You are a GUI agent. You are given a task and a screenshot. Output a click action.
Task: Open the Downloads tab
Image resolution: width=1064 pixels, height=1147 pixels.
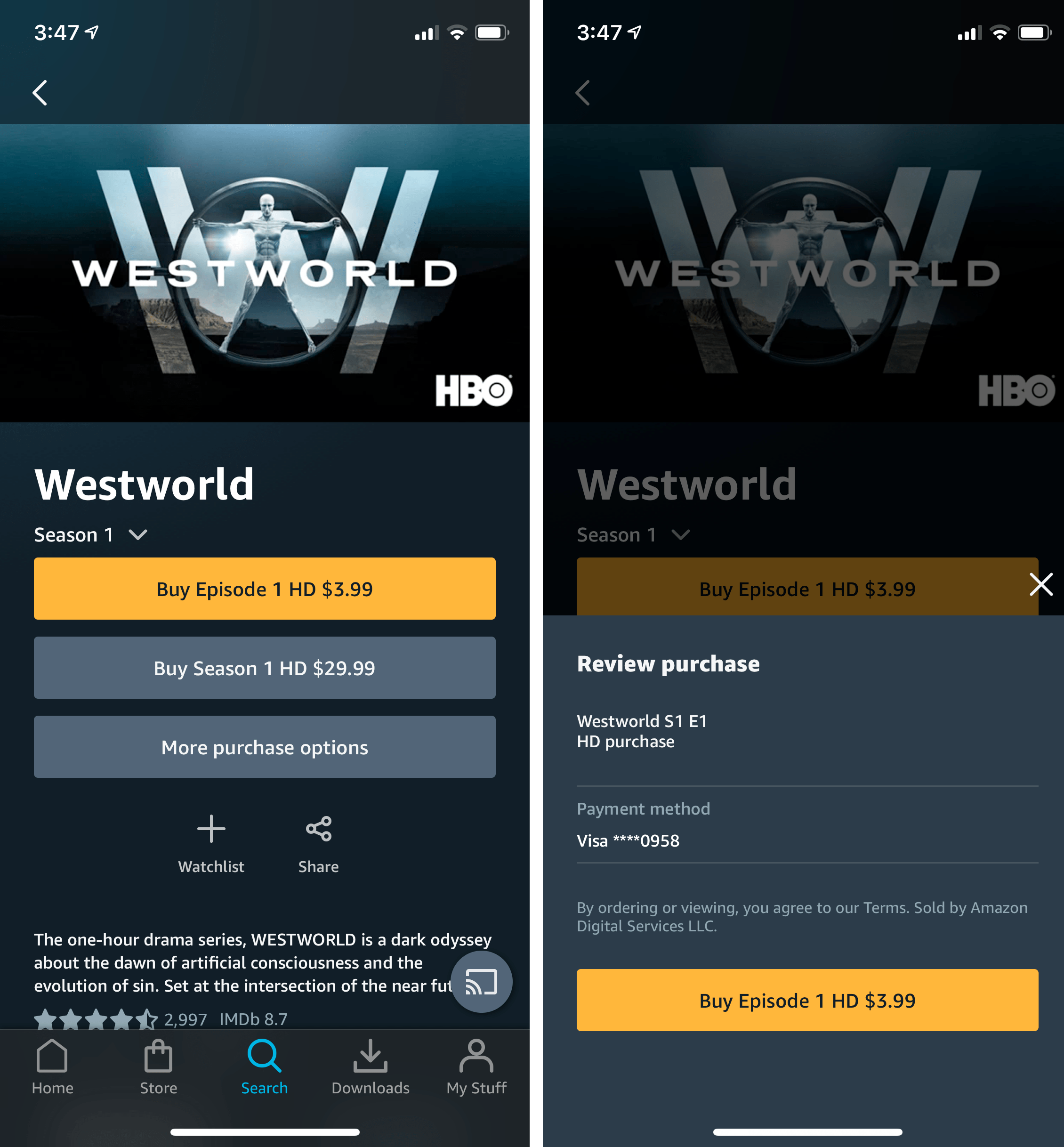370,1067
